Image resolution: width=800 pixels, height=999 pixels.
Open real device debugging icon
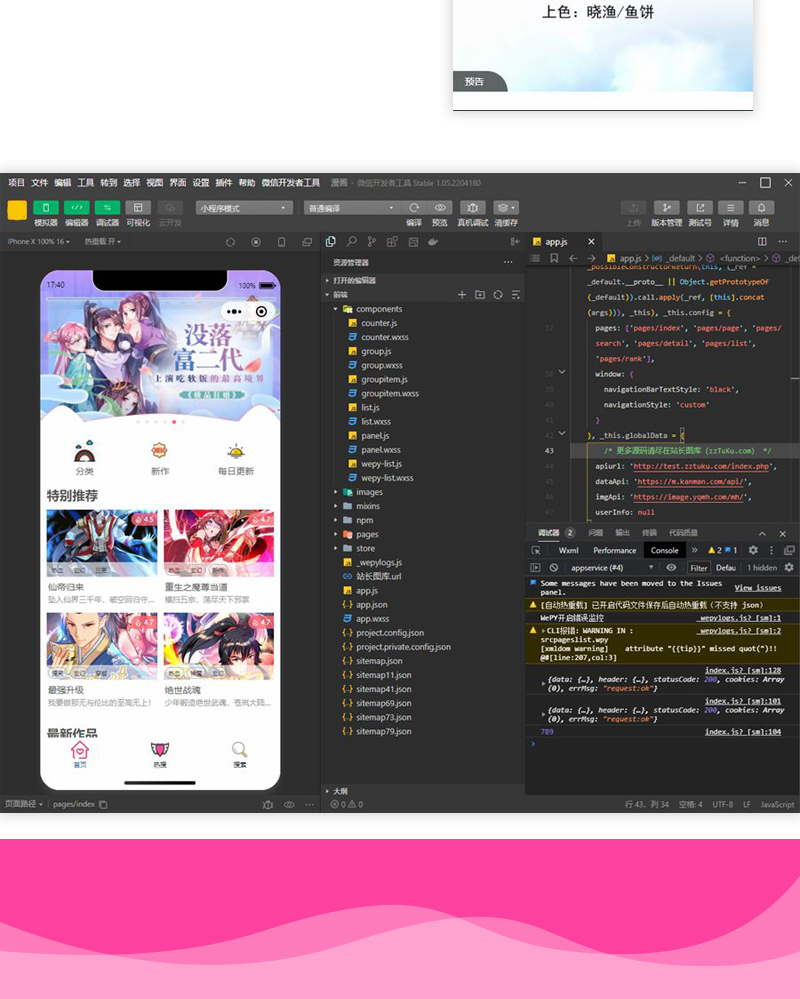coord(472,208)
